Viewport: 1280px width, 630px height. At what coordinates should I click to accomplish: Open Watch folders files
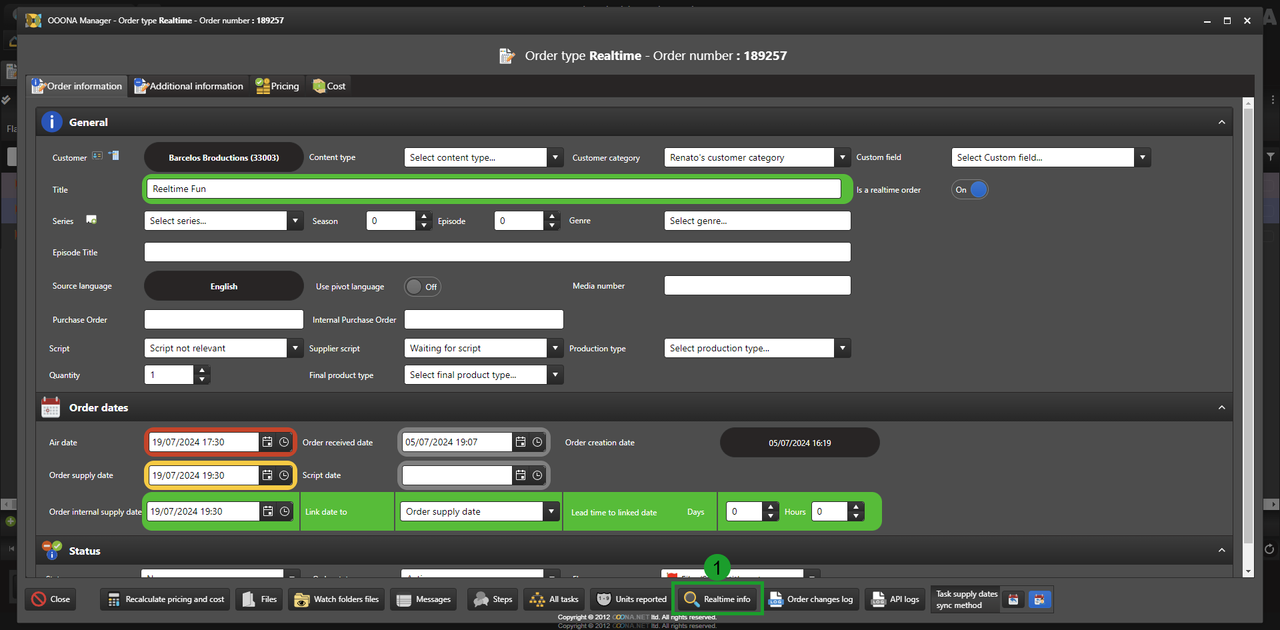click(336, 599)
